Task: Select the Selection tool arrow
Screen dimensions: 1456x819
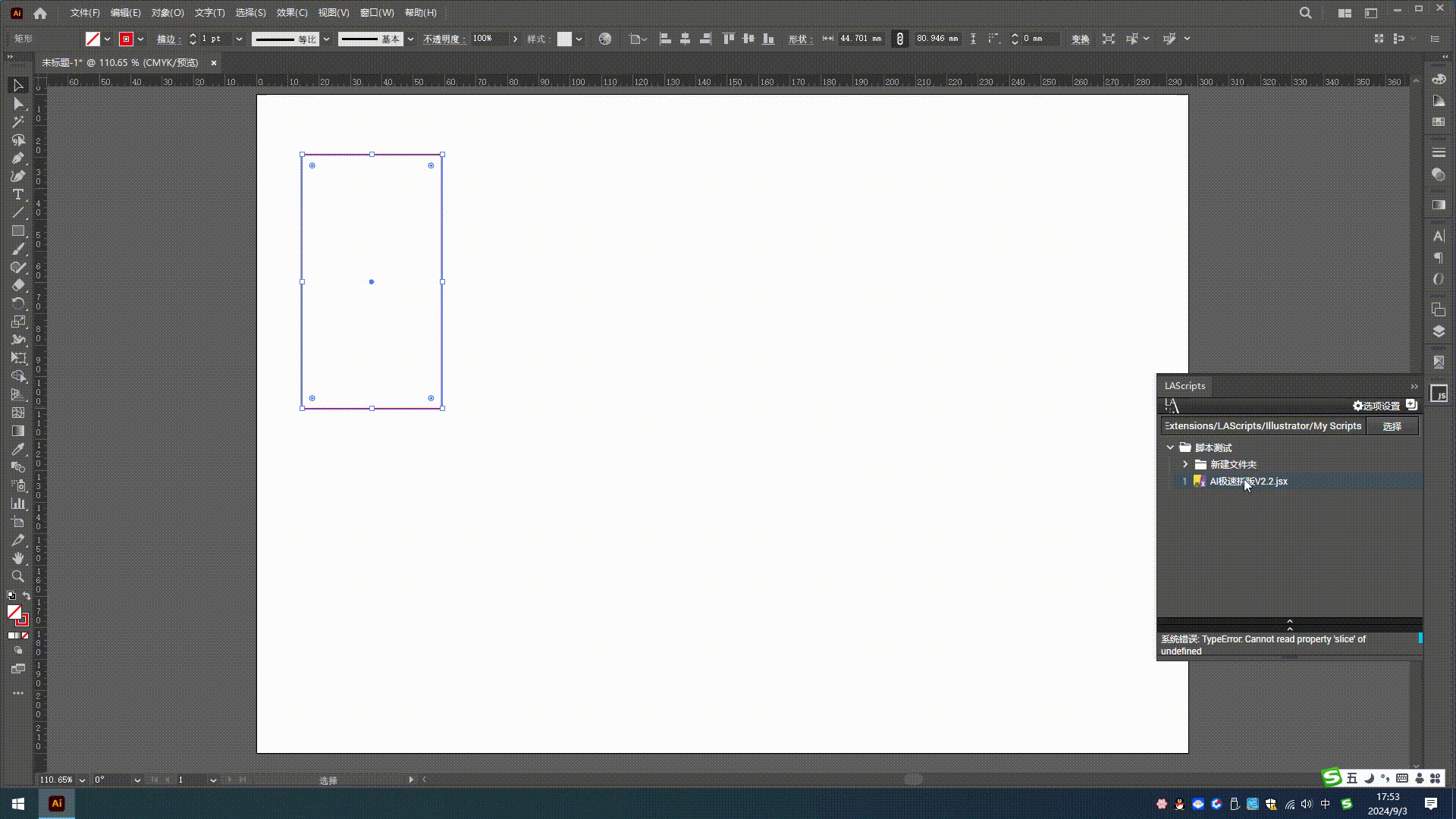Action: [17, 85]
